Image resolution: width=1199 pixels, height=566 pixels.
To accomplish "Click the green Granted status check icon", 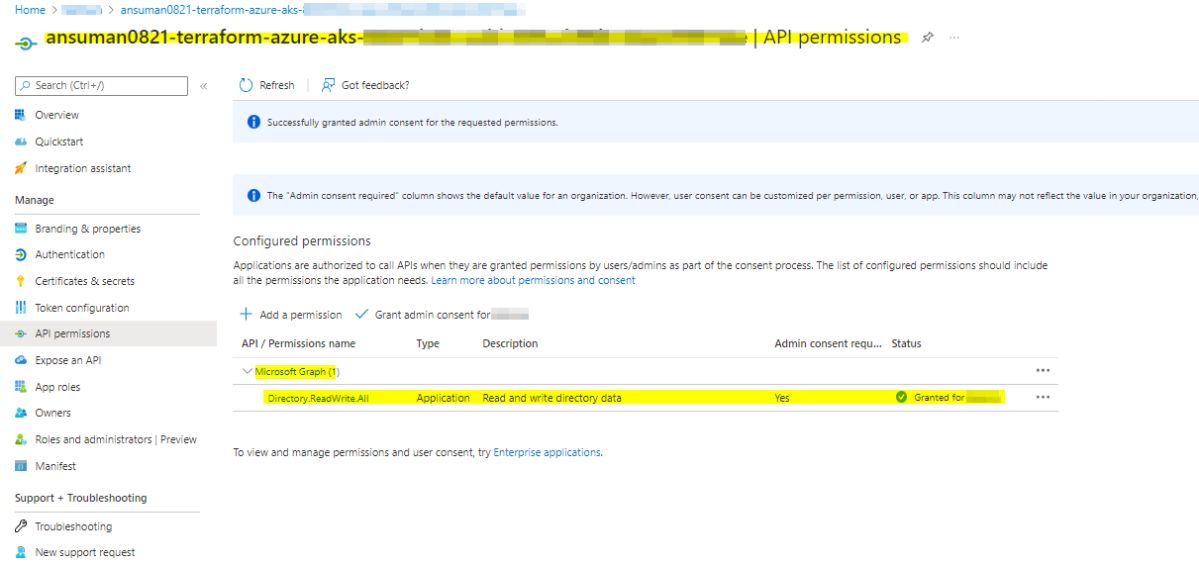I will (902, 398).
